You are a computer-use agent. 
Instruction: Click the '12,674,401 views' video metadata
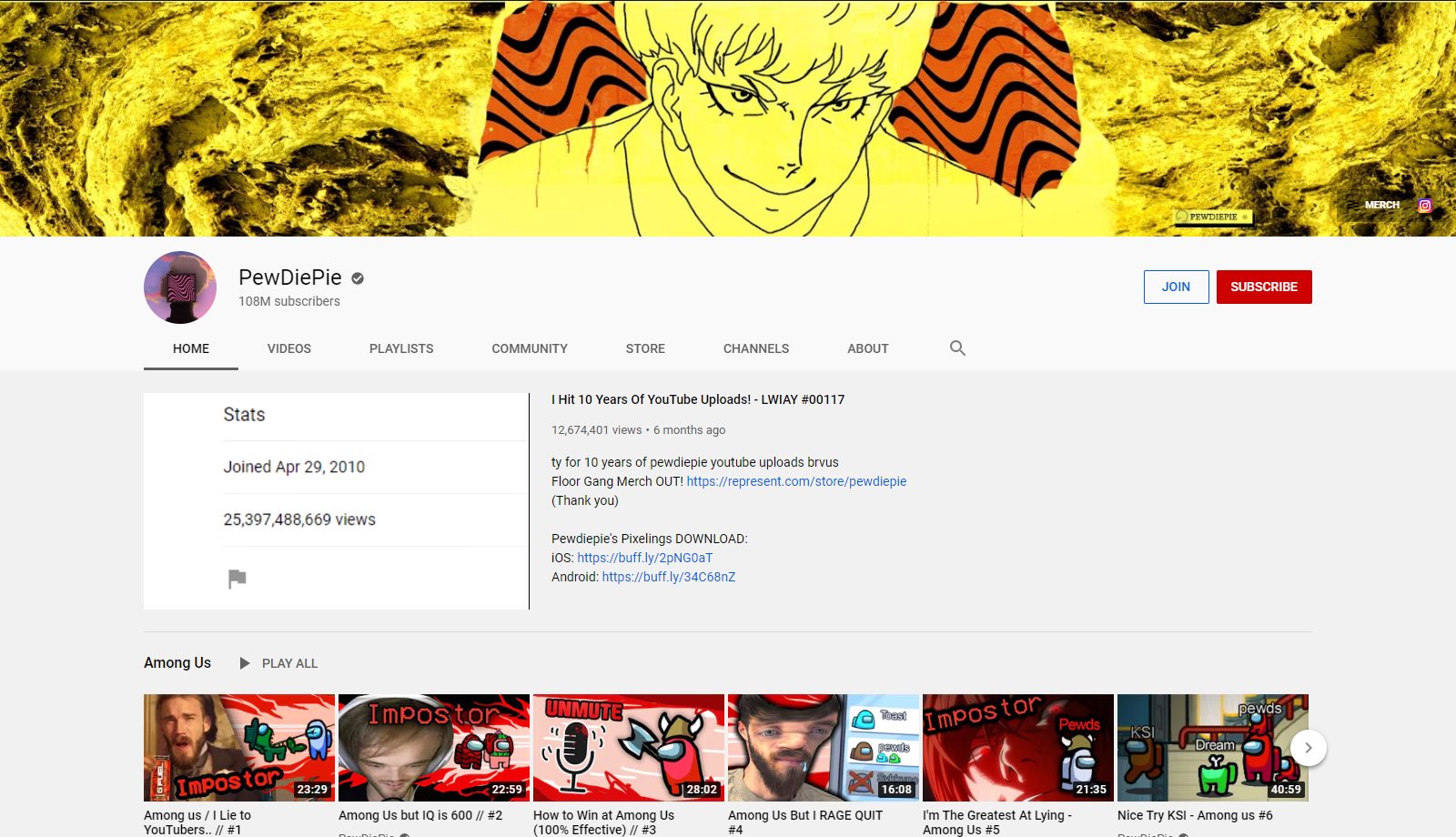[x=596, y=430]
